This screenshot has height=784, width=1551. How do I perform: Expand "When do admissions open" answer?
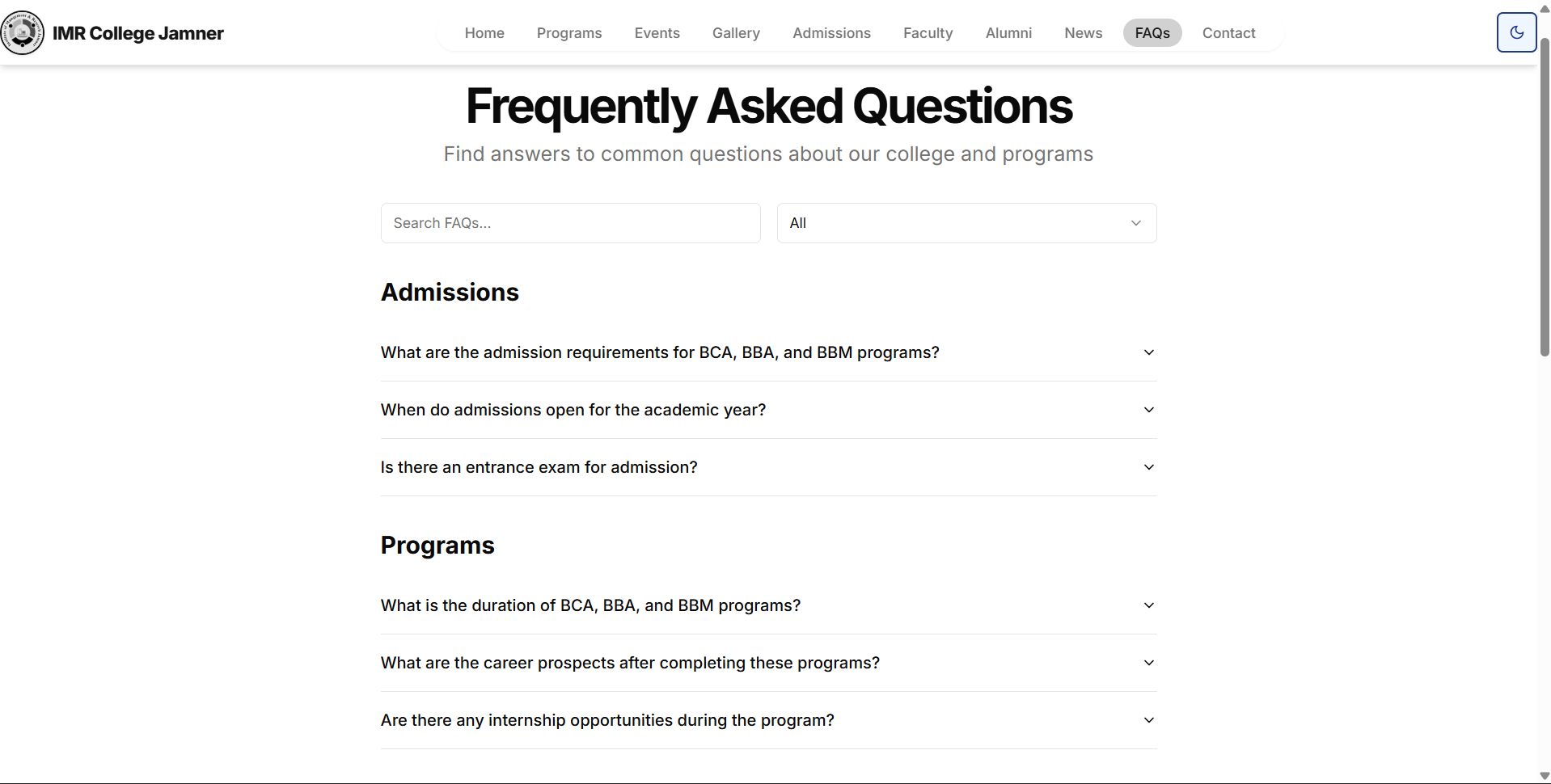click(767, 410)
